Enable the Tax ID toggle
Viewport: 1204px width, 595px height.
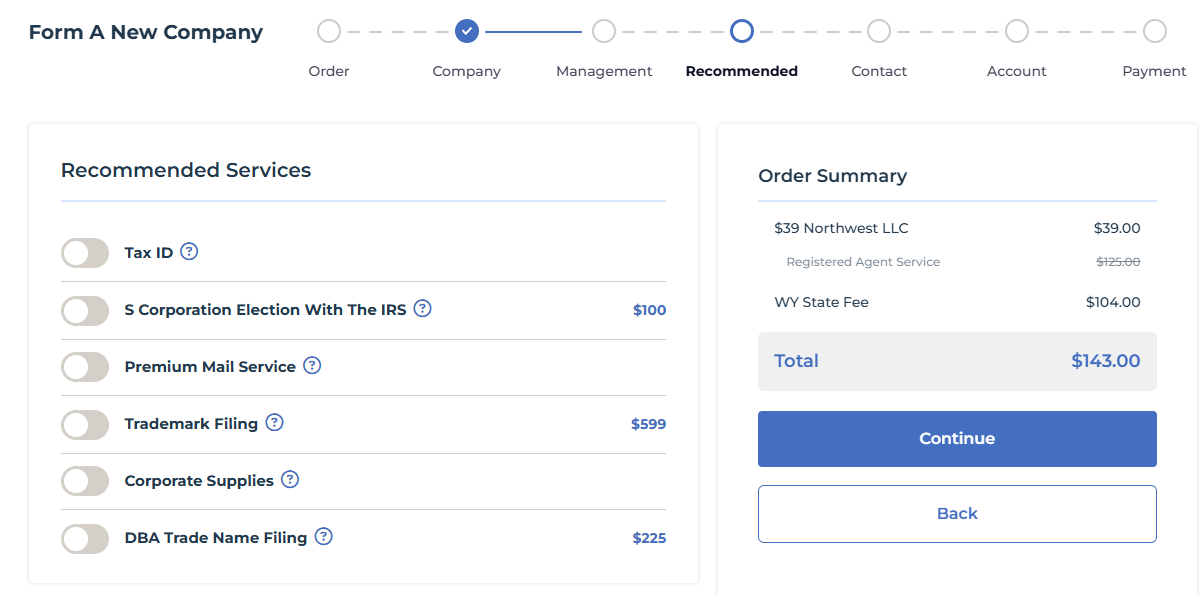pyautogui.click(x=85, y=253)
